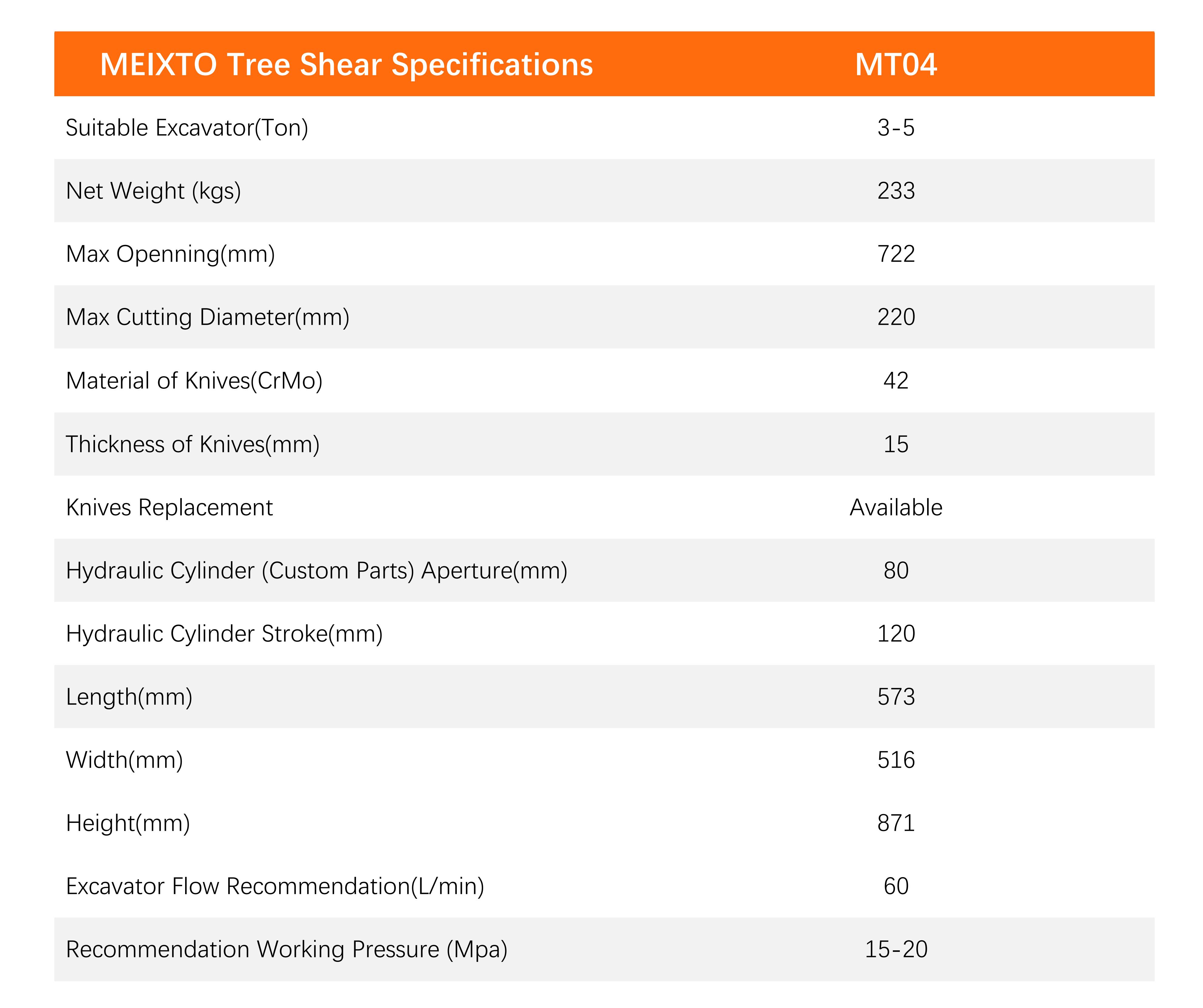Select the Net Weight (kgs) label
1203x1008 pixels.
(154, 191)
